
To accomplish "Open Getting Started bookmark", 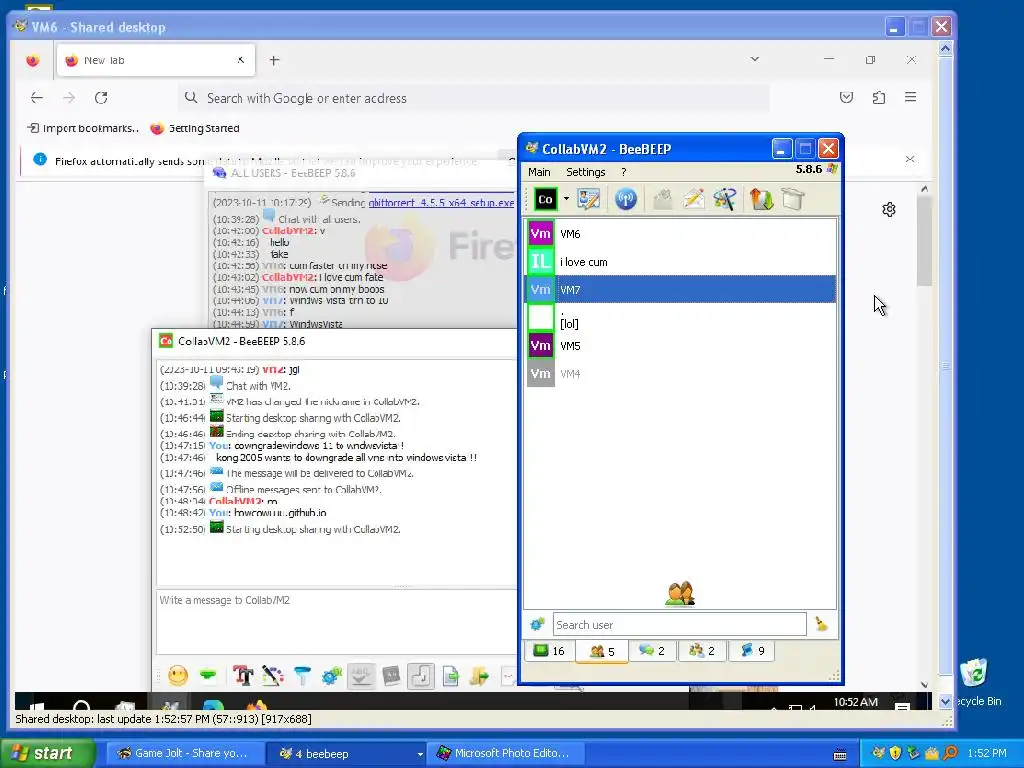I will 195,128.
